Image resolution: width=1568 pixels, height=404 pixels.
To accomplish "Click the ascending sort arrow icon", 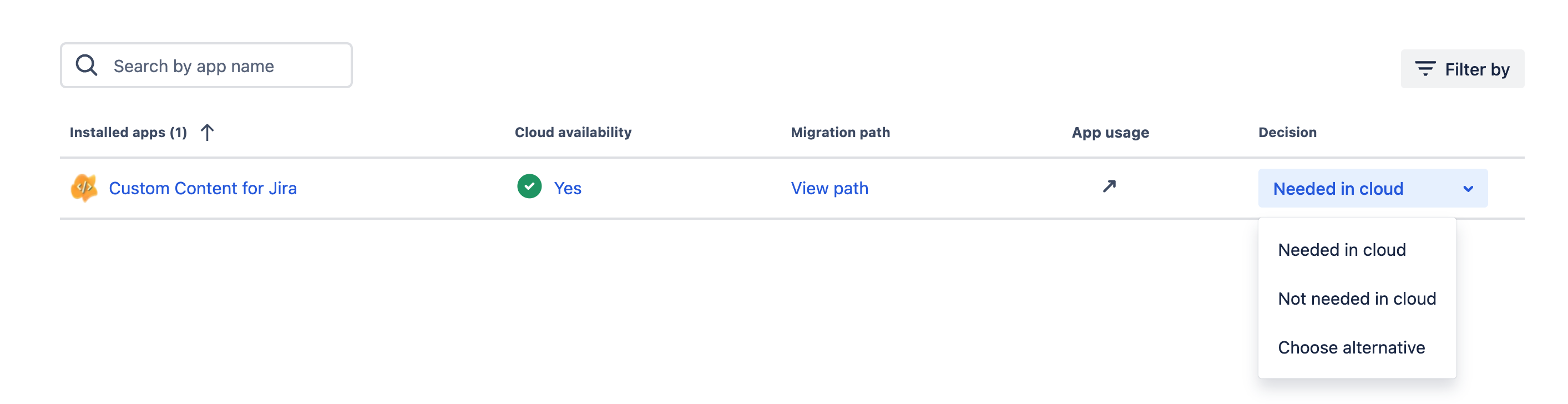I will (207, 133).
